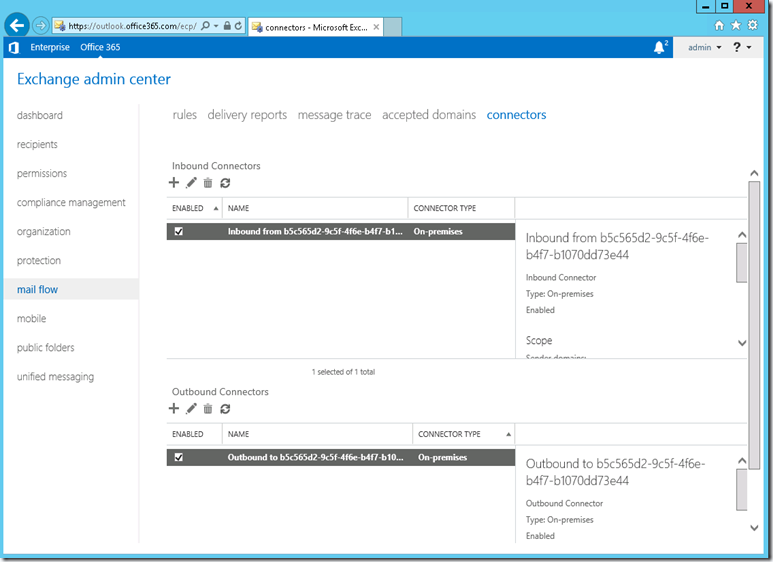The image size is (773, 562).
Task: Open unified messaging in left navigation
Action: (55, 377)
